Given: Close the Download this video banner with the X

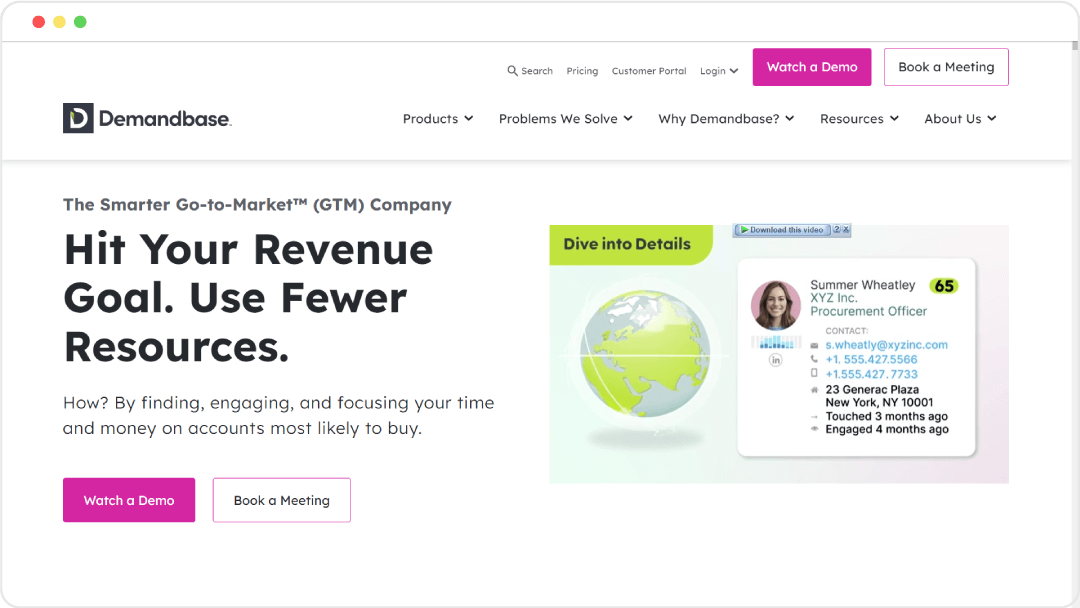Looking at the screenshot, I should (x=846, y=229).
